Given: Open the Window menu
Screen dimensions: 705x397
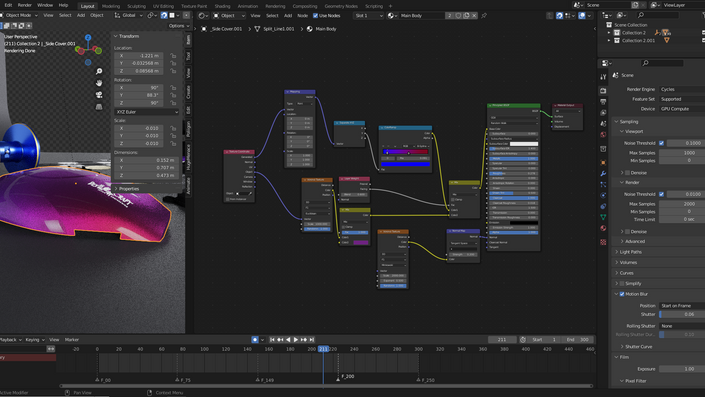Looking at the screenshot, I should 45,5.
